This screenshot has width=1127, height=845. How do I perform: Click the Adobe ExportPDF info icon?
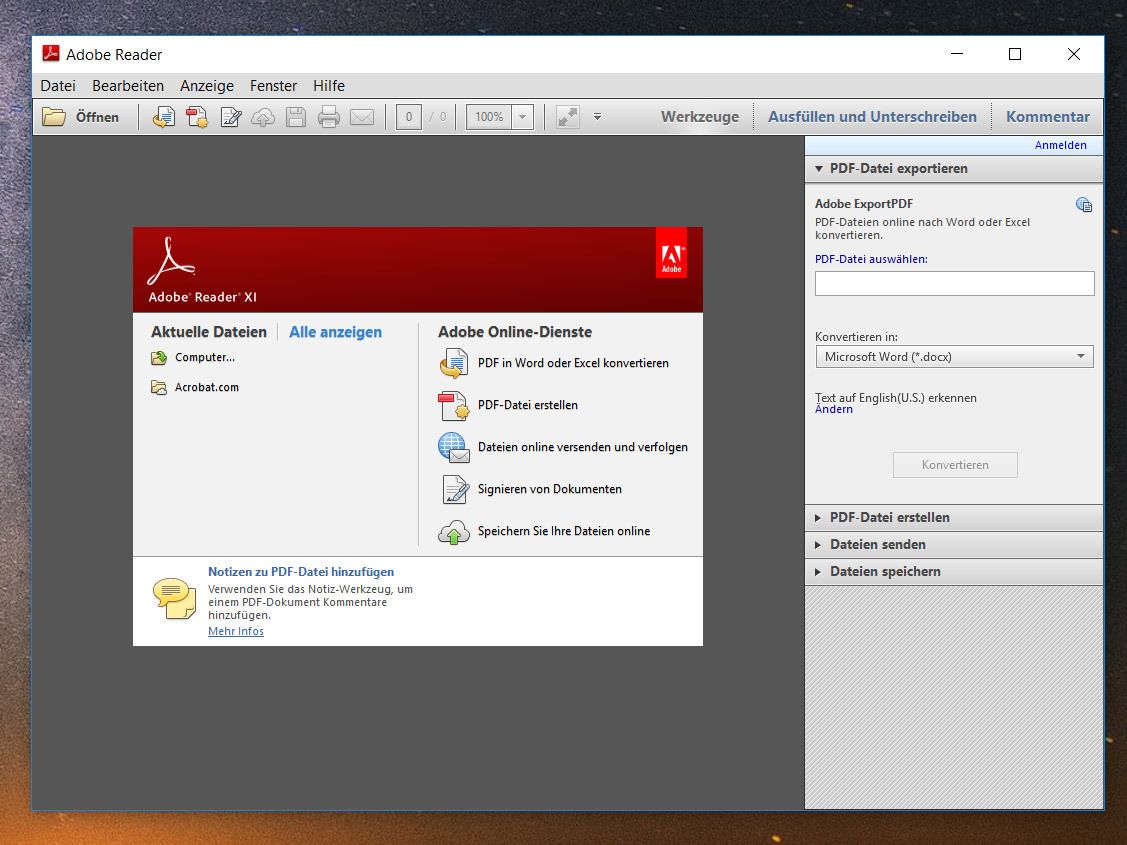(1084, 205)
